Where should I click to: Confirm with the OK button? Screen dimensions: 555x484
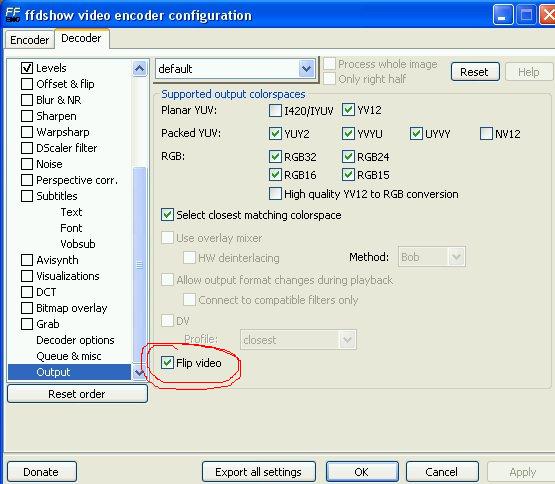click(x=362, y=472)
